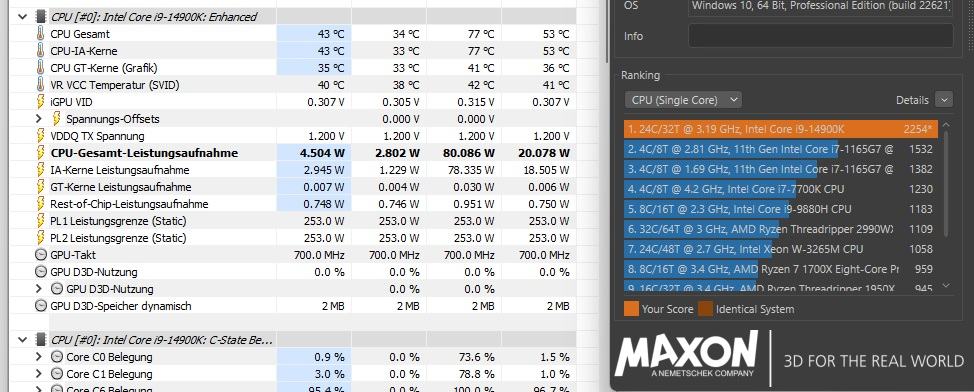Click the icon of Core C0 Belegung

(57, 357)
